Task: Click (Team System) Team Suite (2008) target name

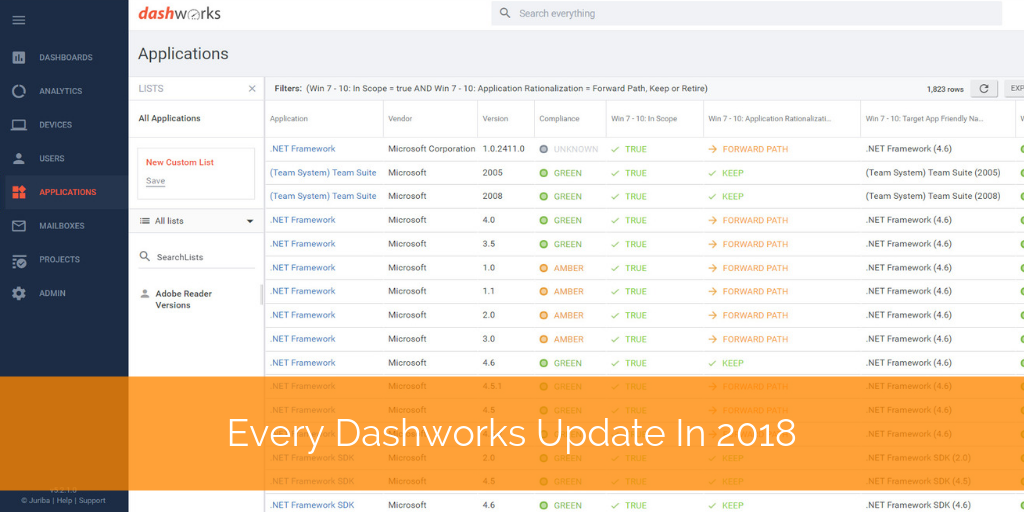Action: pyautogui.click(x=933, y=196)
